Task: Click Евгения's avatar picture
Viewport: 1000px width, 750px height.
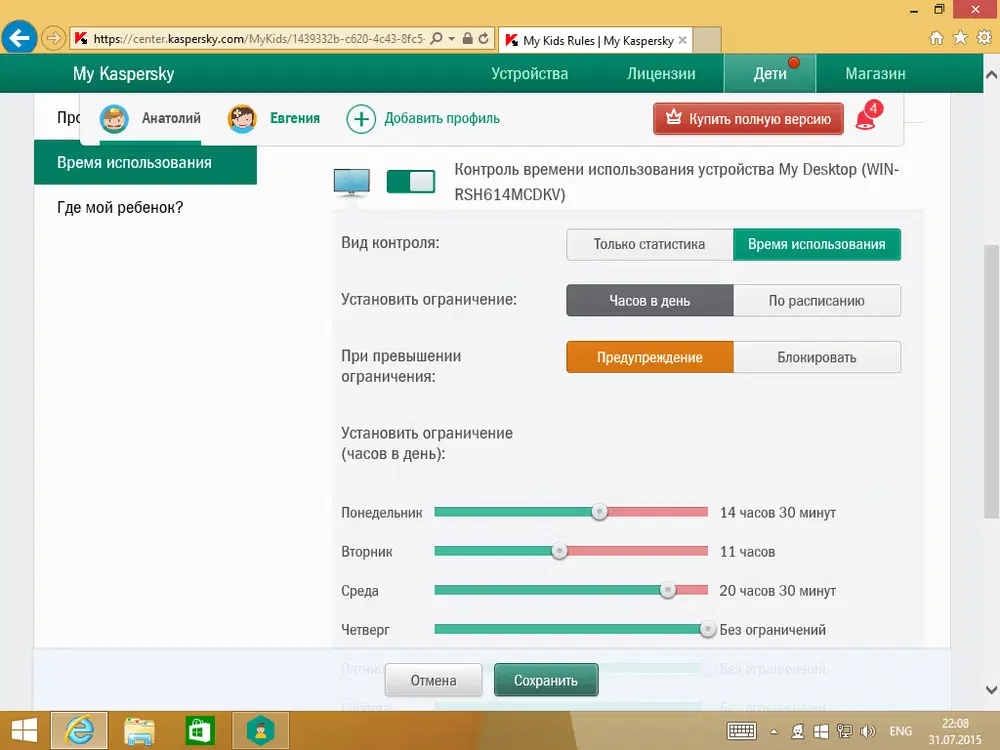Action: point(242,119)
